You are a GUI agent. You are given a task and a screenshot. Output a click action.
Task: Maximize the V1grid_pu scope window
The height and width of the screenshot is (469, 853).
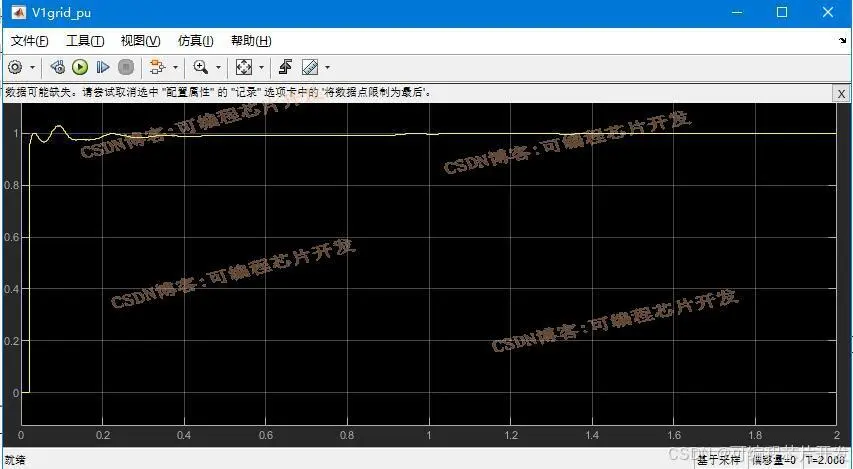tap(782, 13)
